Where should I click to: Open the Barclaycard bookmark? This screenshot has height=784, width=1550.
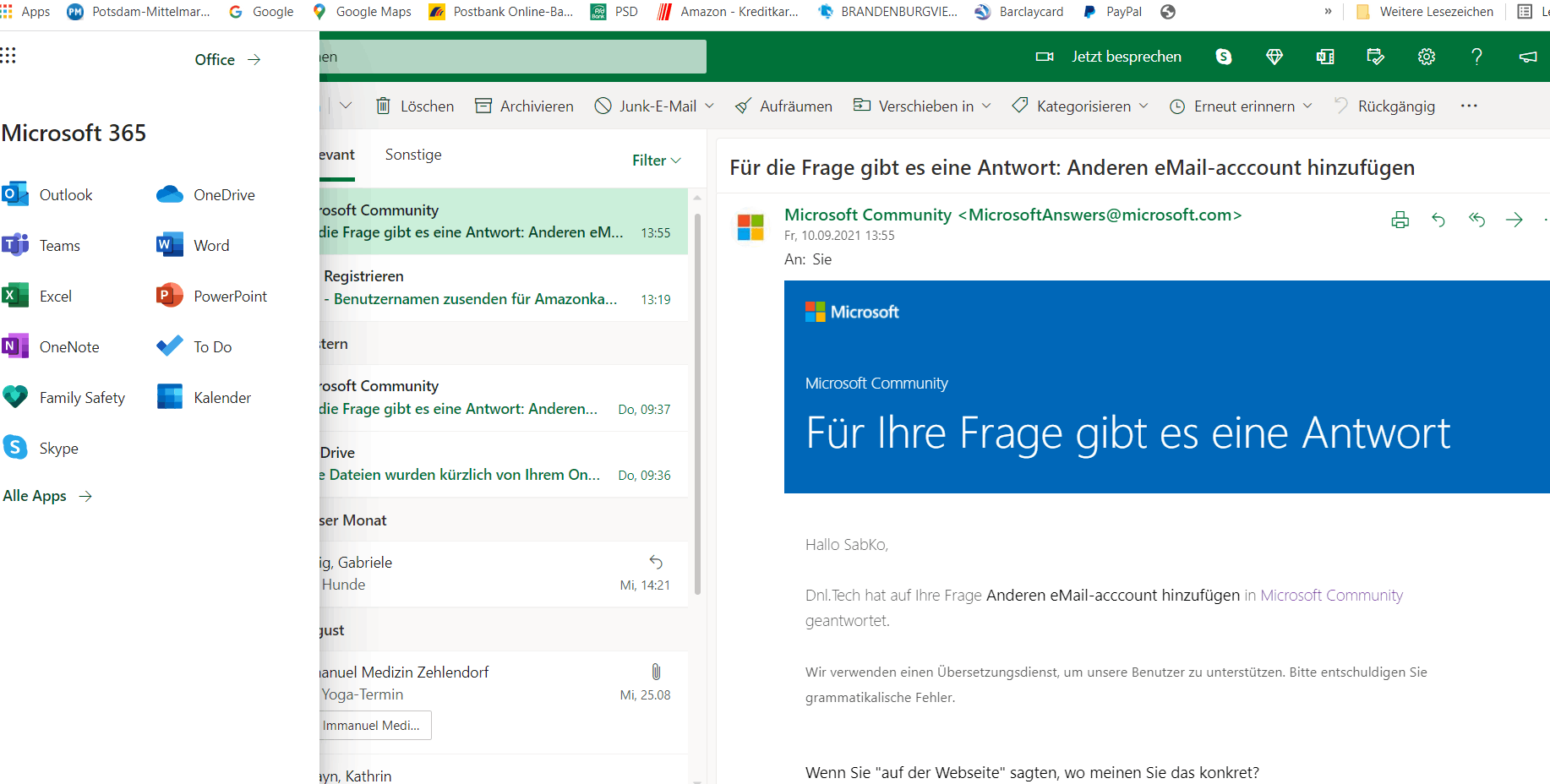pyautogui.click(x=1019, y=12)
